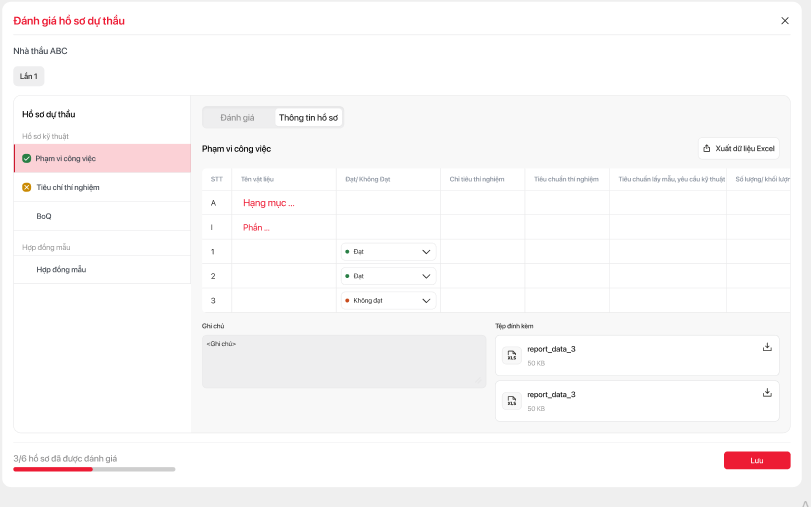Open the Không đạt dropdown in row 3

pyautogui.click(x=388, y=300)
